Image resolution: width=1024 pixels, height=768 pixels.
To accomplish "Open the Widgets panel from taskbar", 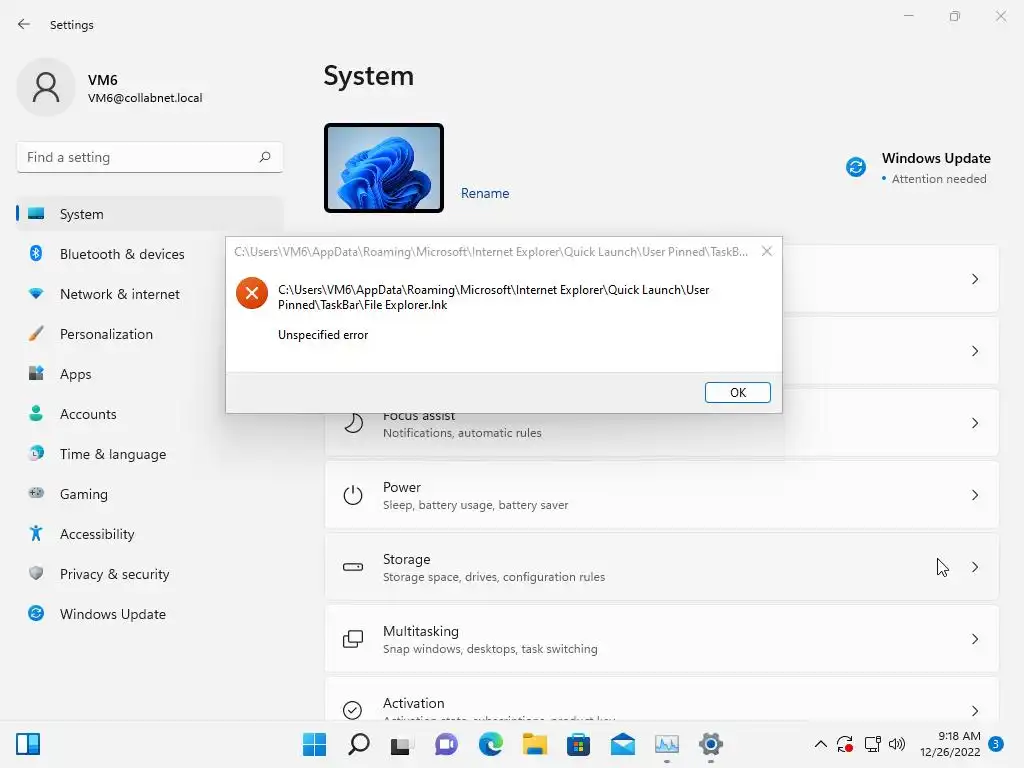I will (x=27, y=744).
